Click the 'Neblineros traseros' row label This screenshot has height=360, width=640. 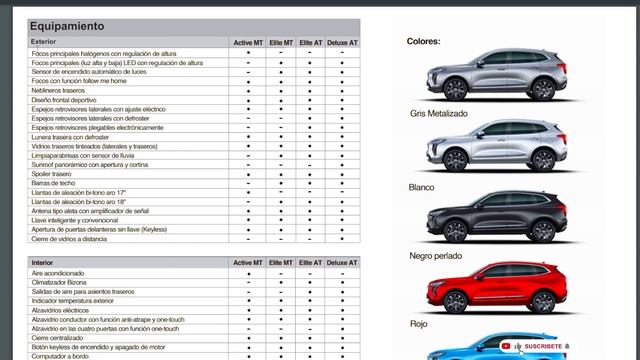(x=58, y=91)
